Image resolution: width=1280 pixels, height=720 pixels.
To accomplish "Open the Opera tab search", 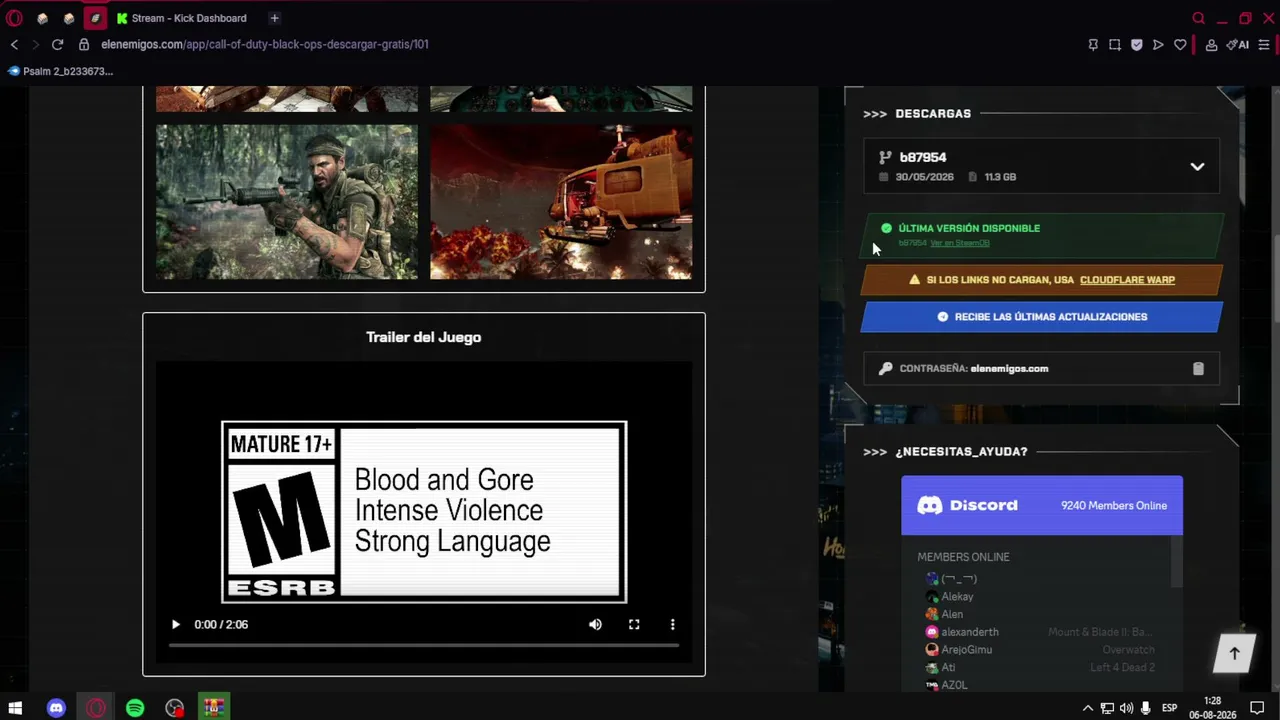I will (x=1198, y=18).
